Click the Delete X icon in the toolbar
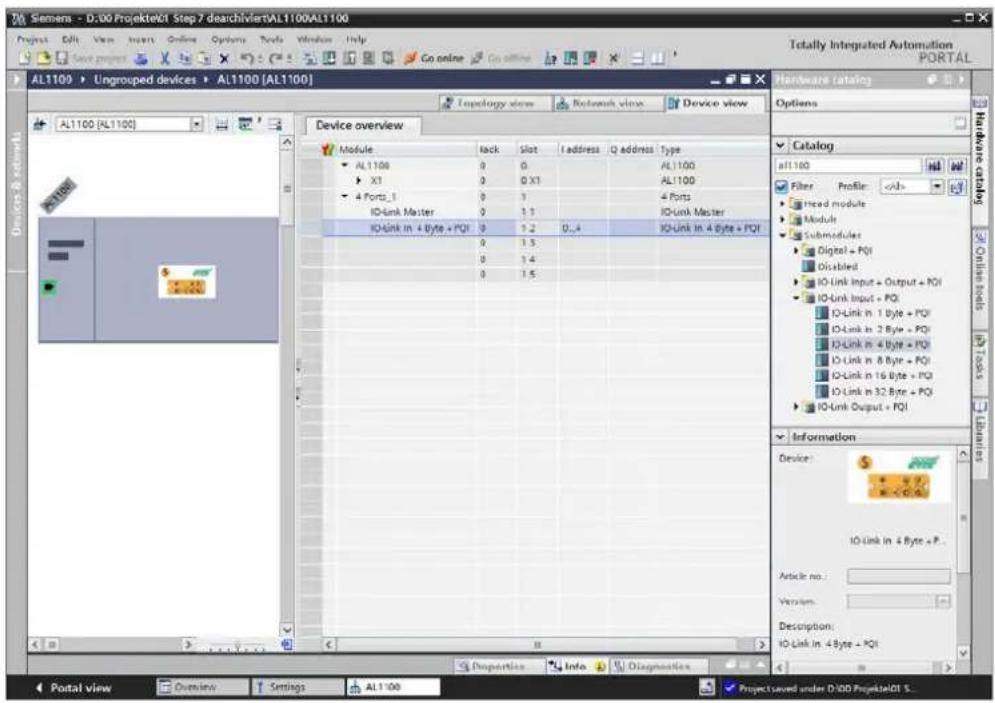This screenshot has height=703, width=995. point(223,58)
